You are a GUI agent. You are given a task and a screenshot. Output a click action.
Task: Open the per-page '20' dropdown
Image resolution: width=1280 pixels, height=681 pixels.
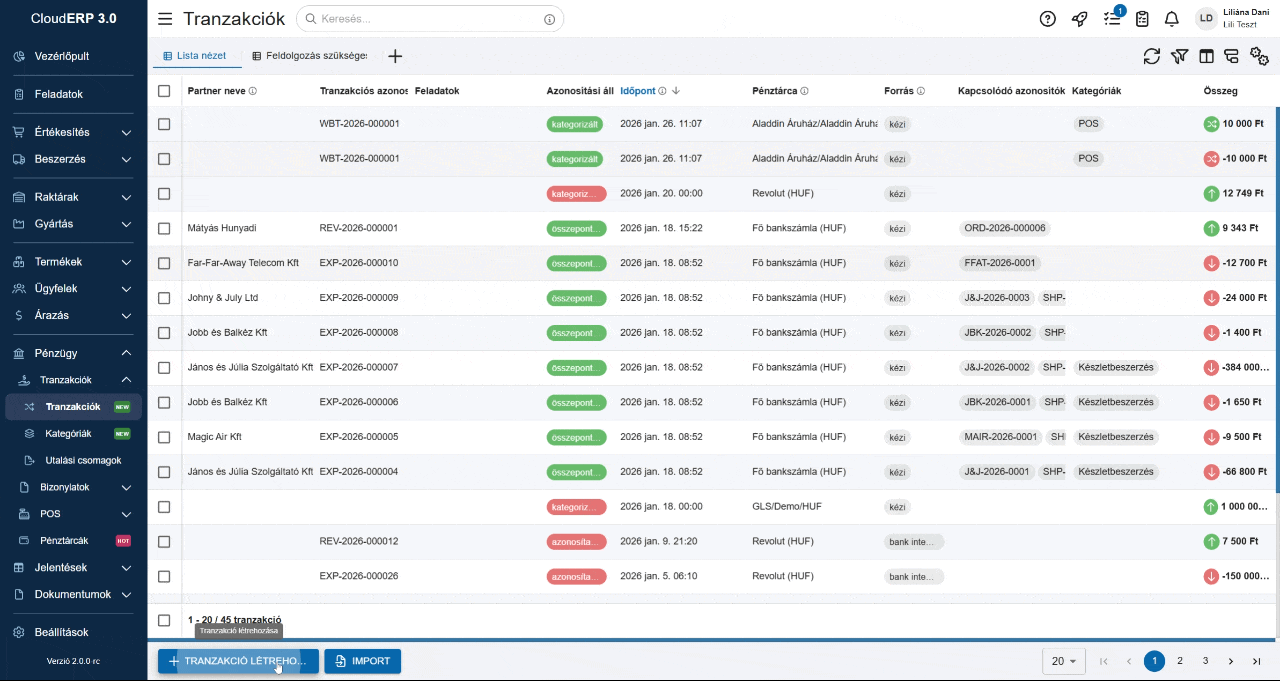click(x=1064, y=661)
